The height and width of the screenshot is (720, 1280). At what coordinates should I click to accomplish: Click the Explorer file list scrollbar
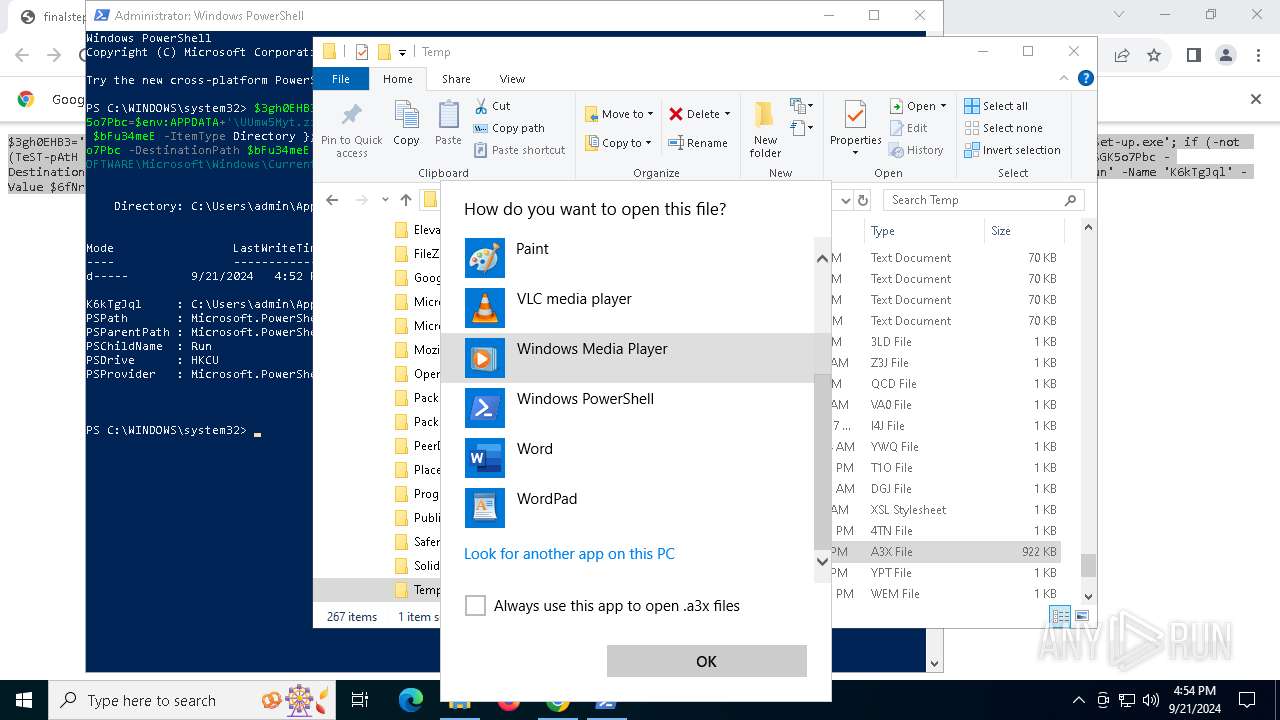click(1088, 566)
